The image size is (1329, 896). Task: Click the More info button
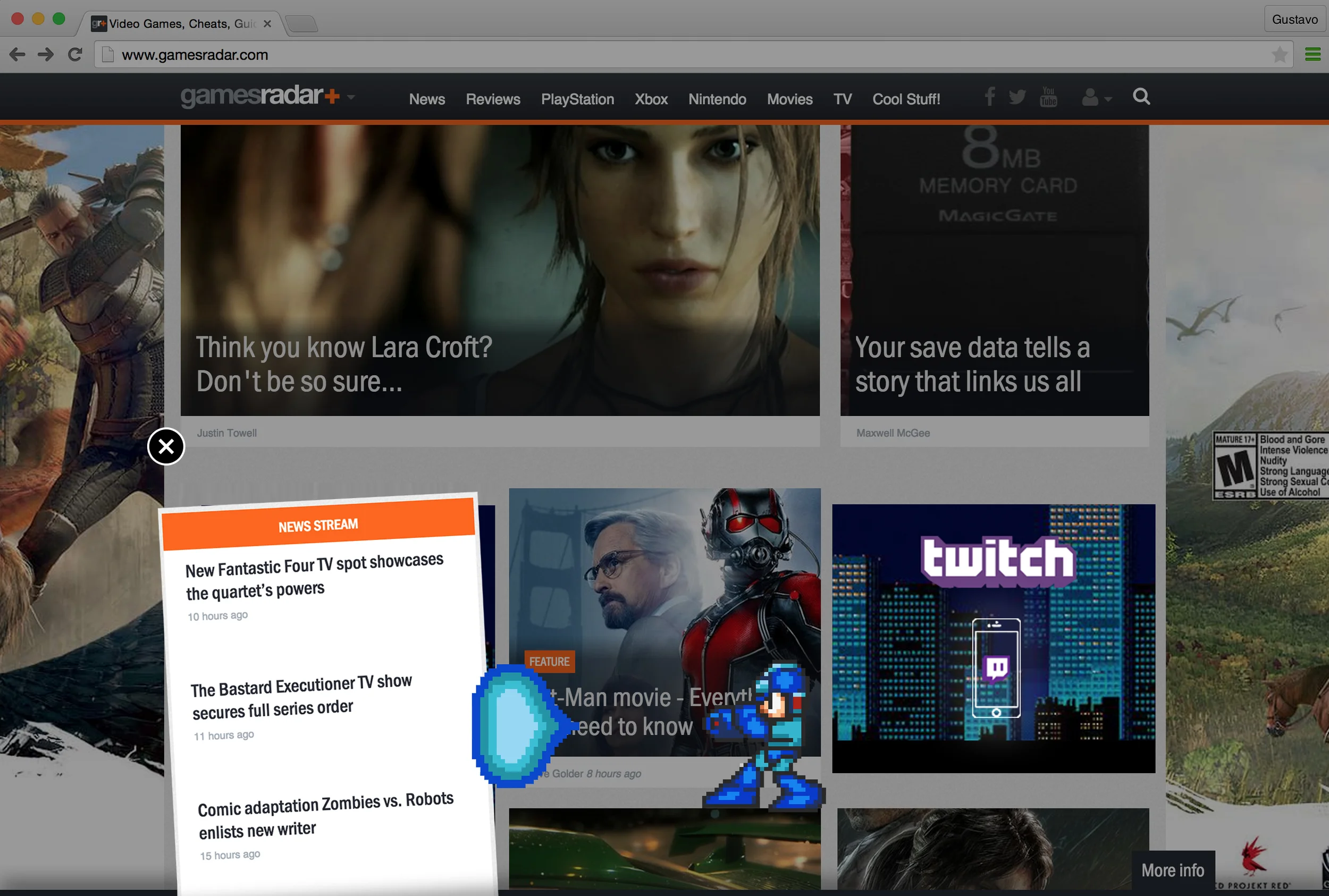pyautogui.click(x=1173, y=870)
